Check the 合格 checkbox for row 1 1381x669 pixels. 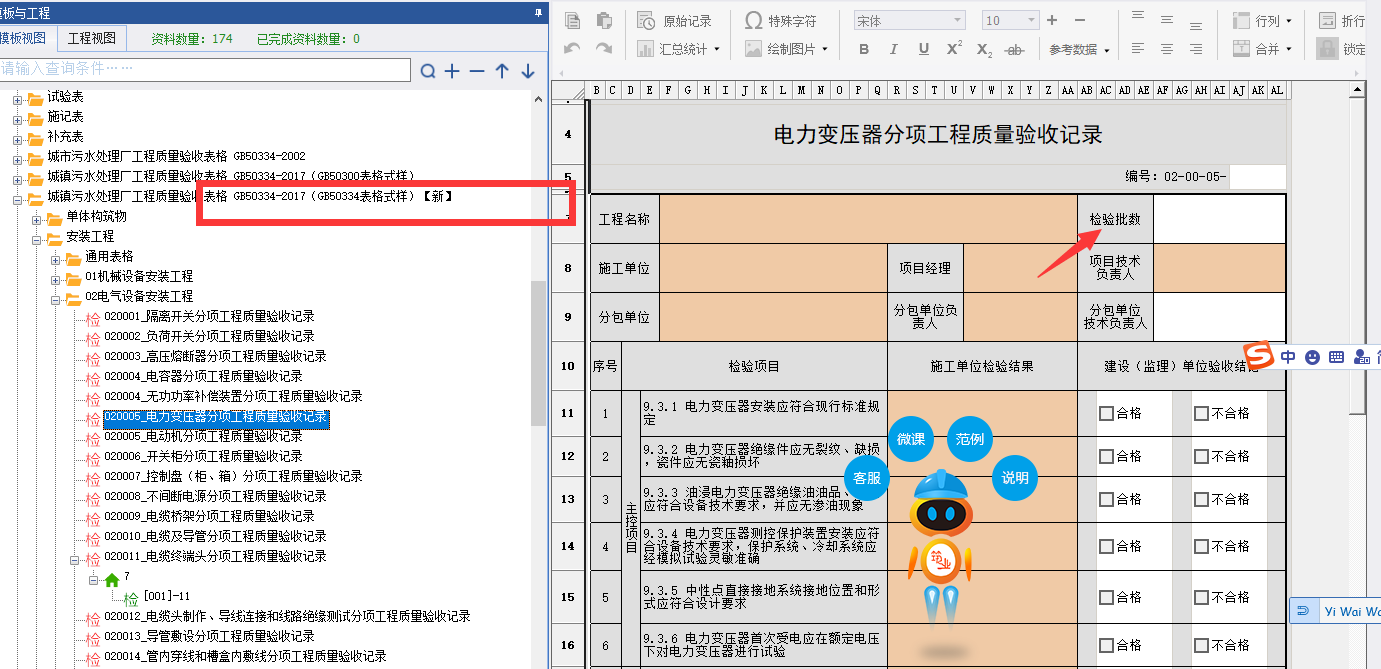[1105, 413]
